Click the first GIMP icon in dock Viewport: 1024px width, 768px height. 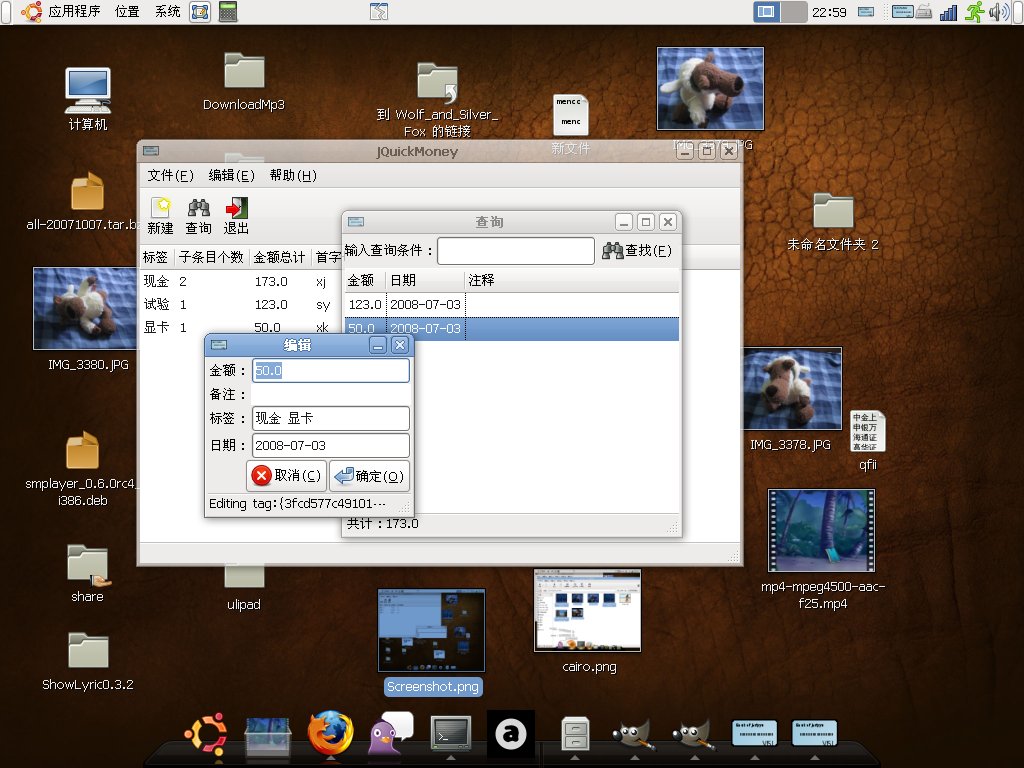coord(633,735)
